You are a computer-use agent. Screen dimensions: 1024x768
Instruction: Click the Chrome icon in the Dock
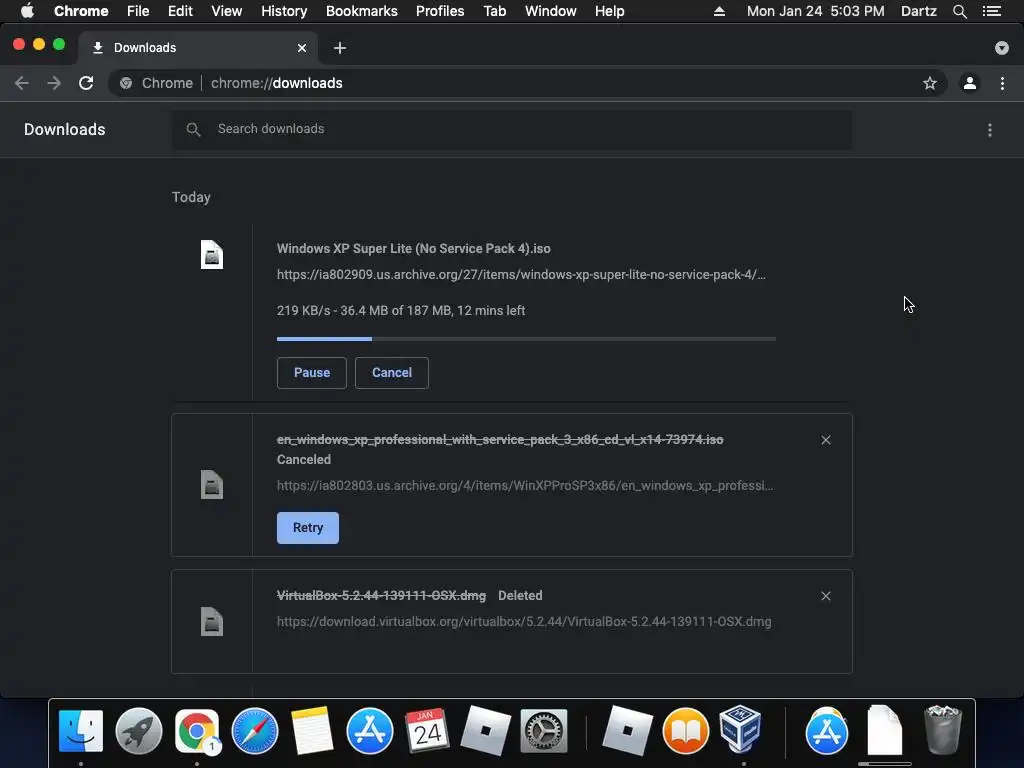(x=197, y=731)
